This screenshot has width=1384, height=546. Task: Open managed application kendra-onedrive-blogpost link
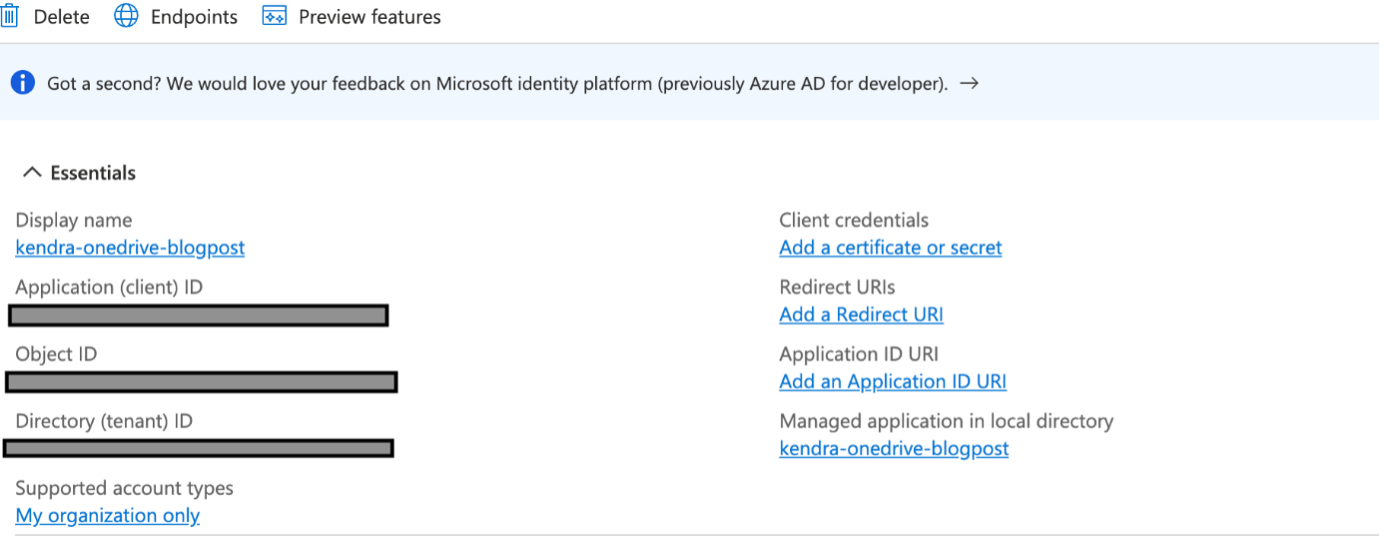(x=894, y=448)
